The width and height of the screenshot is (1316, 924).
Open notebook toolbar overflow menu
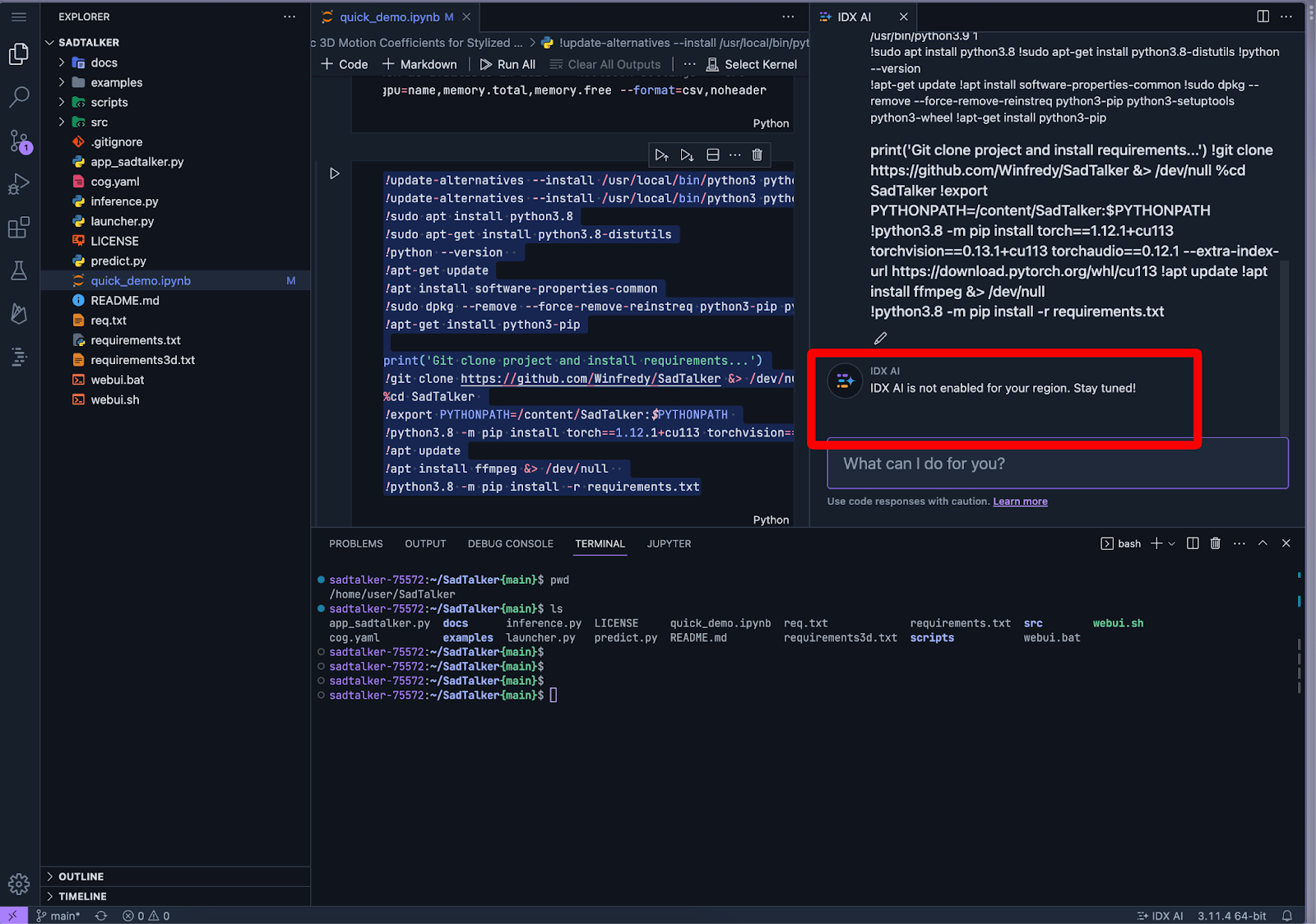click(x=689, y=64)
